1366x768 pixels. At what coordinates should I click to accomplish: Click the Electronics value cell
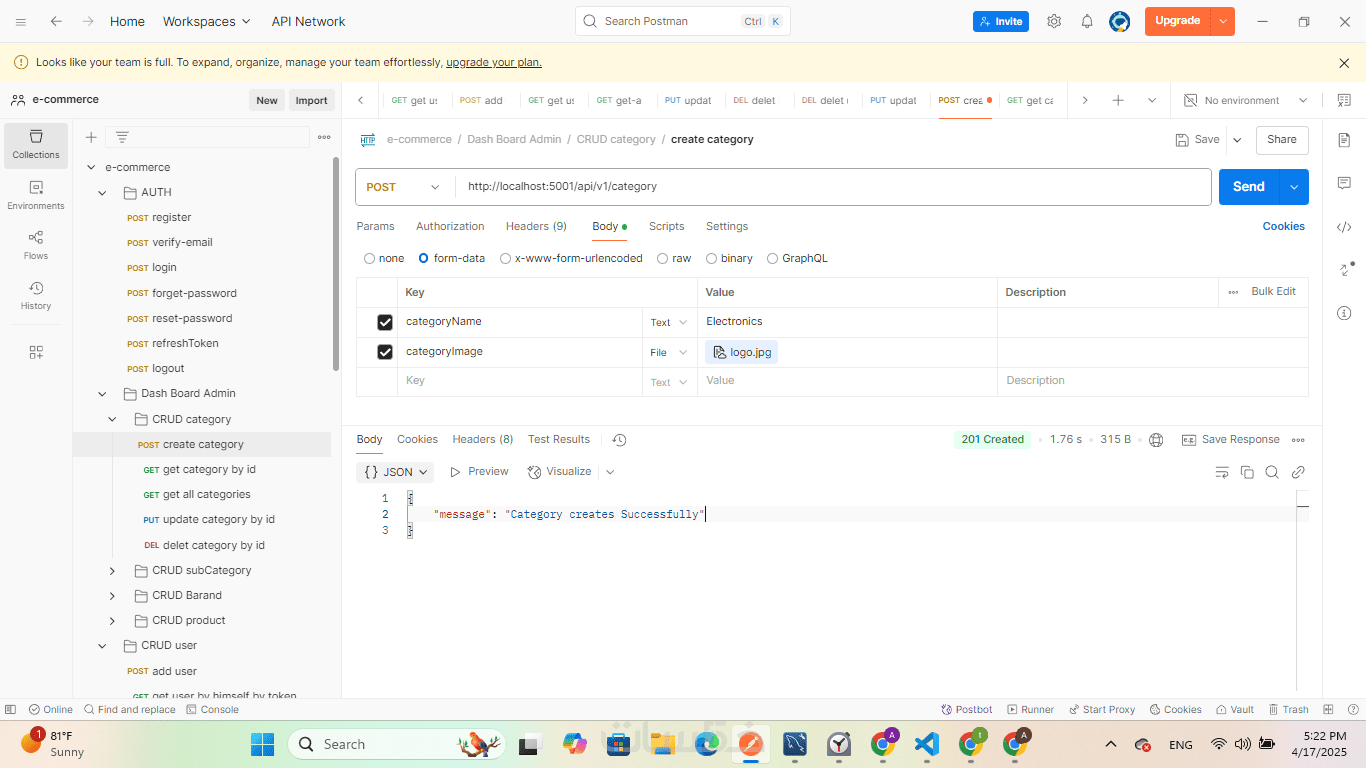click(847, 322)
